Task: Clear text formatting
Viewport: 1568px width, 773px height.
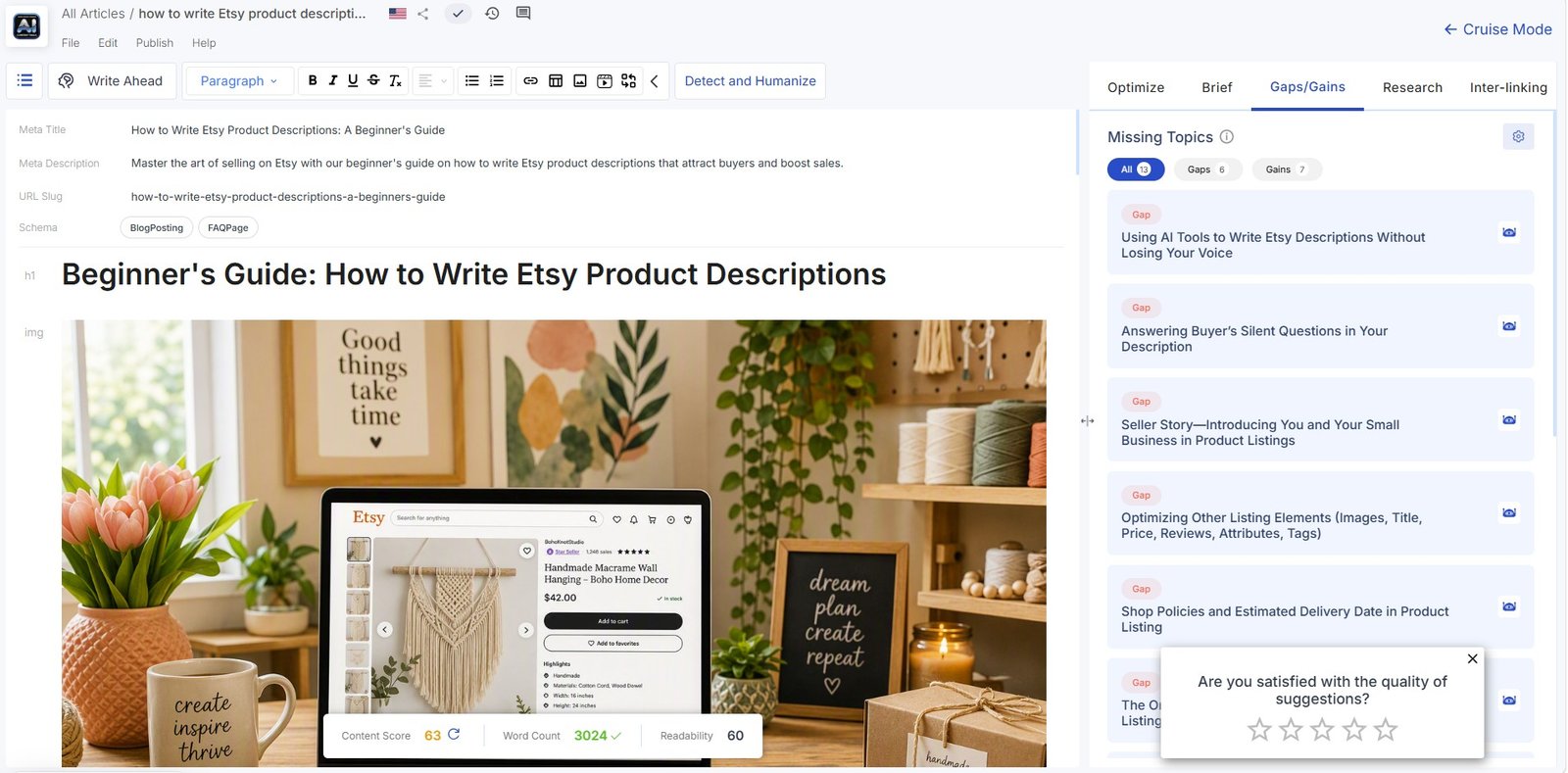Action: 395,80
